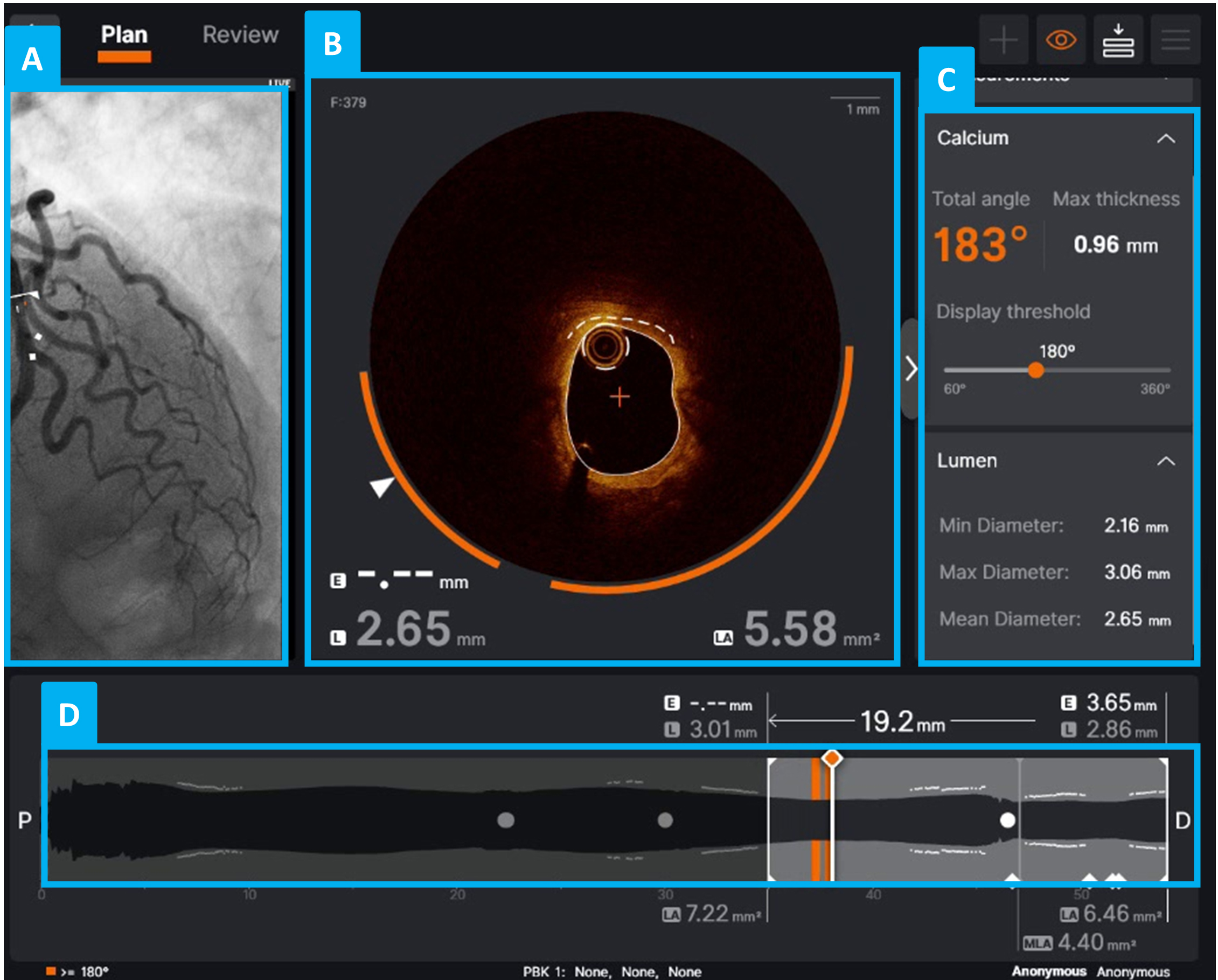This screenshot has width=1218, height=980.
Task: Click the 19.2 mm length measurement label
Action: pyautogui.click(x=902, y=722)
